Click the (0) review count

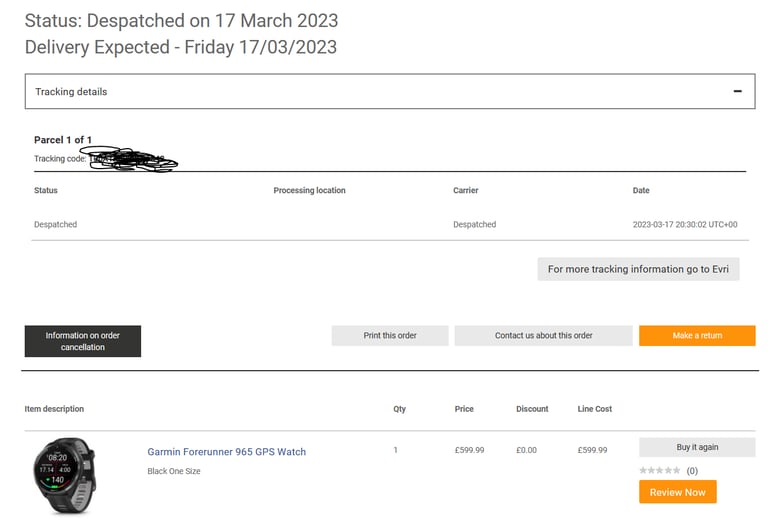click(692, 470)
